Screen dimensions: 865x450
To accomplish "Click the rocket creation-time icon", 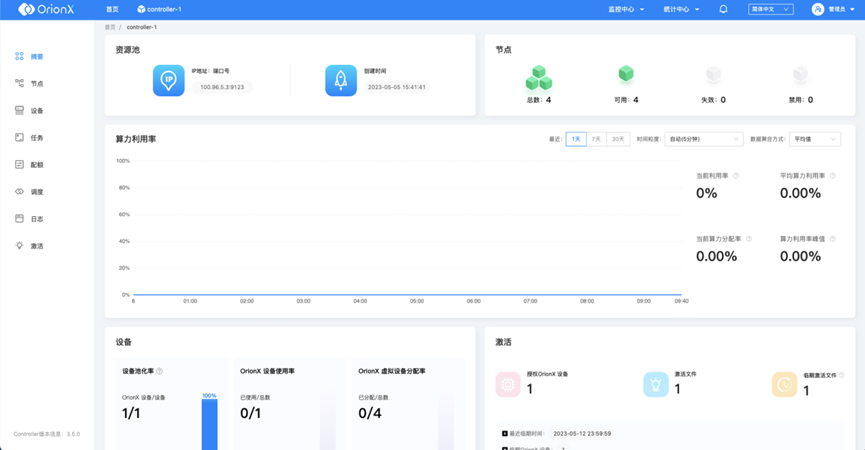I will [x=341, y=81].
